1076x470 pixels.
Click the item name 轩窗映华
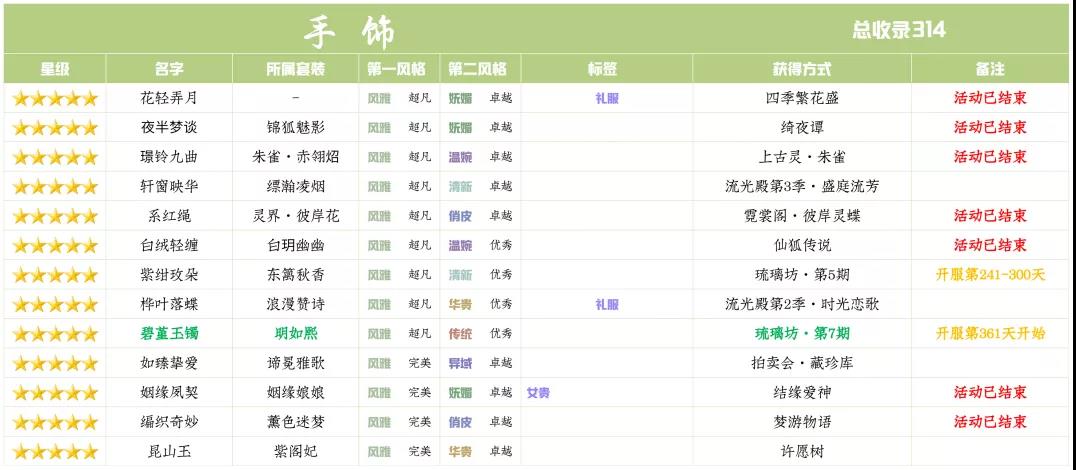tap(169, 187)
